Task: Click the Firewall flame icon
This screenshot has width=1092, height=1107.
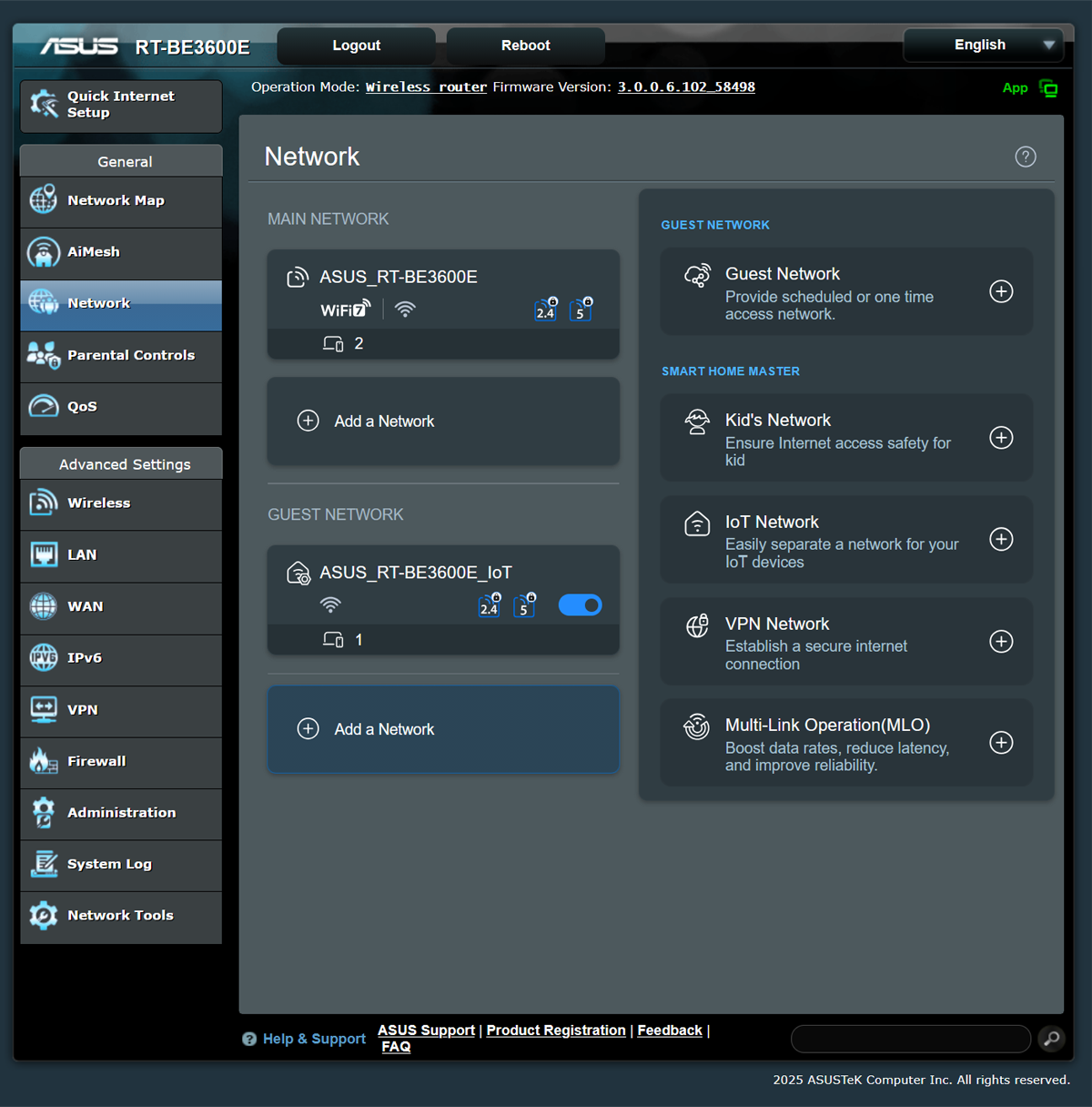Action: click(x=44, y=760)
